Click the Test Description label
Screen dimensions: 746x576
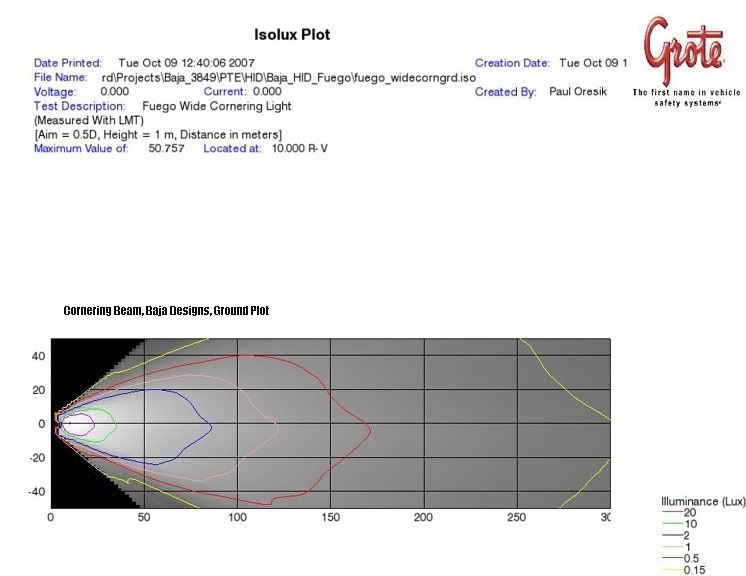[79, 106]
